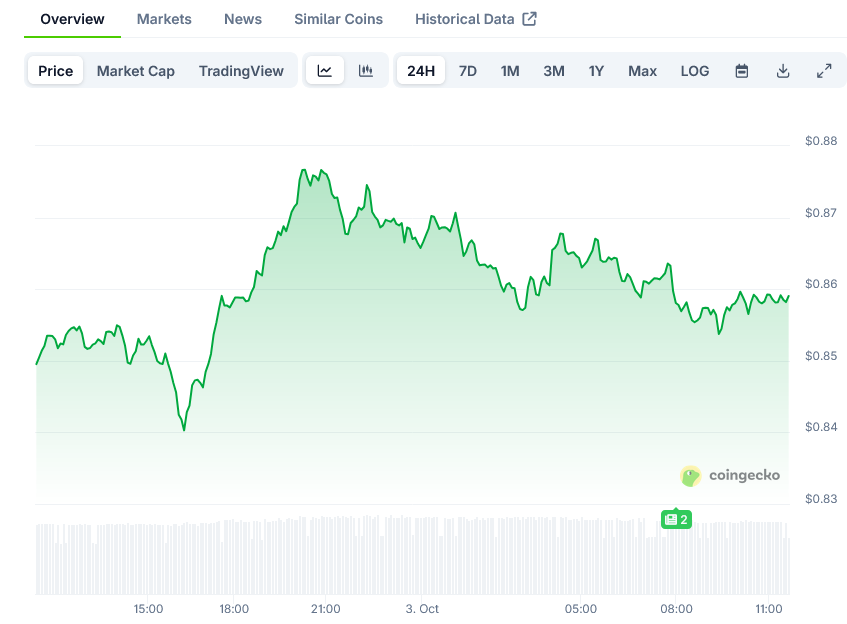Choose the 1Y time range
Screen dimensions: 847x624
coord(597,71)
